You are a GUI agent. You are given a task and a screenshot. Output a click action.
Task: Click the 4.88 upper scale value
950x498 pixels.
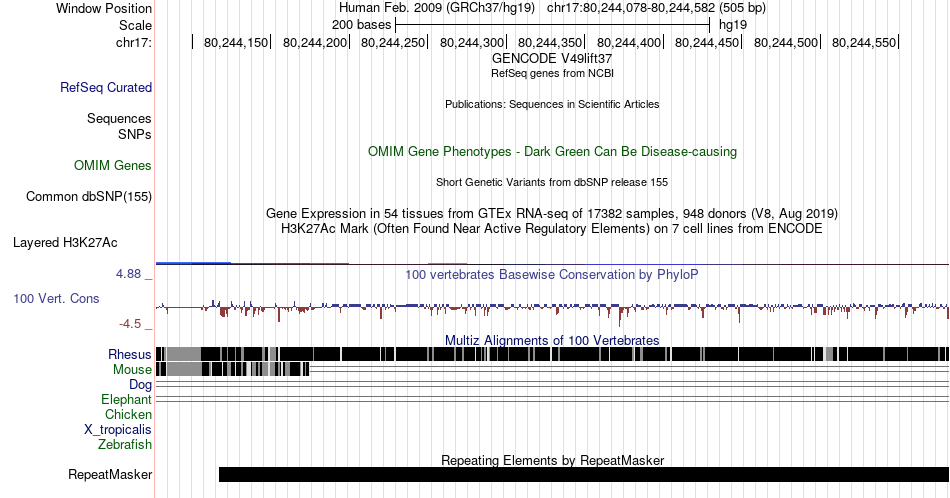pyautogui.click(x=128, y=274)
